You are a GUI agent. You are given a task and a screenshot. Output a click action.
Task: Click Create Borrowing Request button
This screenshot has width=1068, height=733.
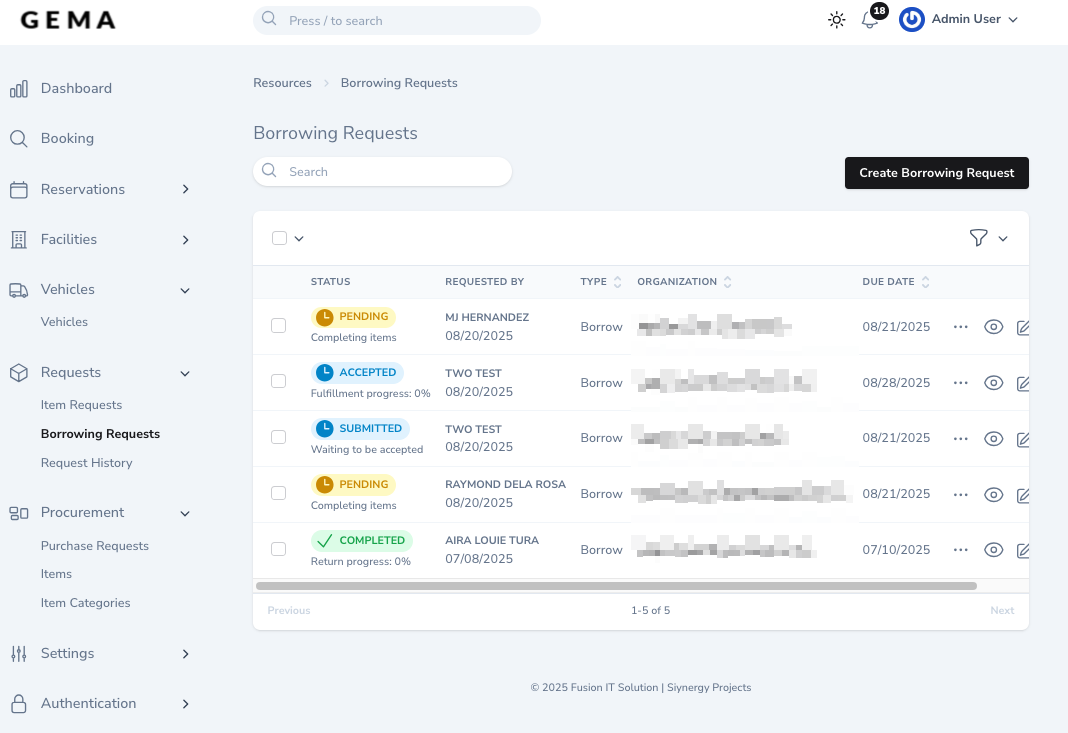coord(936,173)
